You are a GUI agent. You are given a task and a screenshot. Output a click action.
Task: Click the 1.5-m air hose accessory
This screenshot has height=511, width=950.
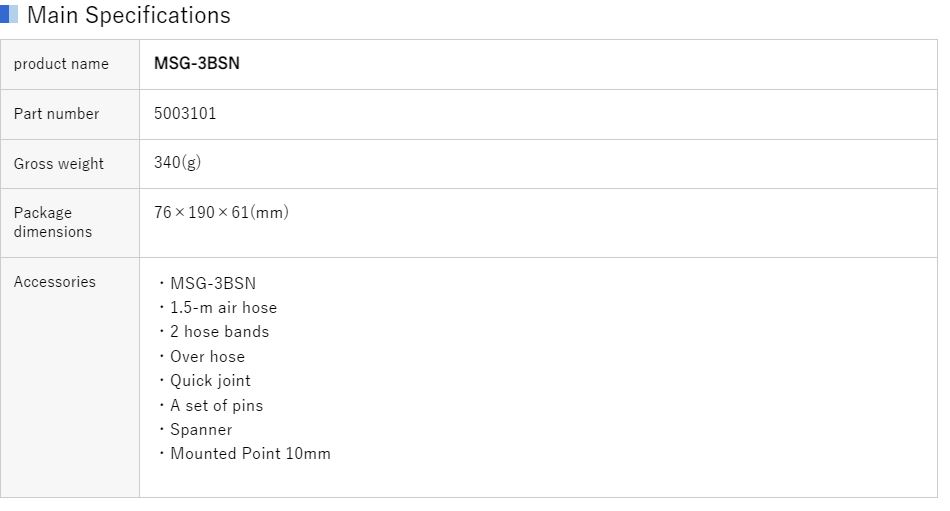tap(223, 308)
